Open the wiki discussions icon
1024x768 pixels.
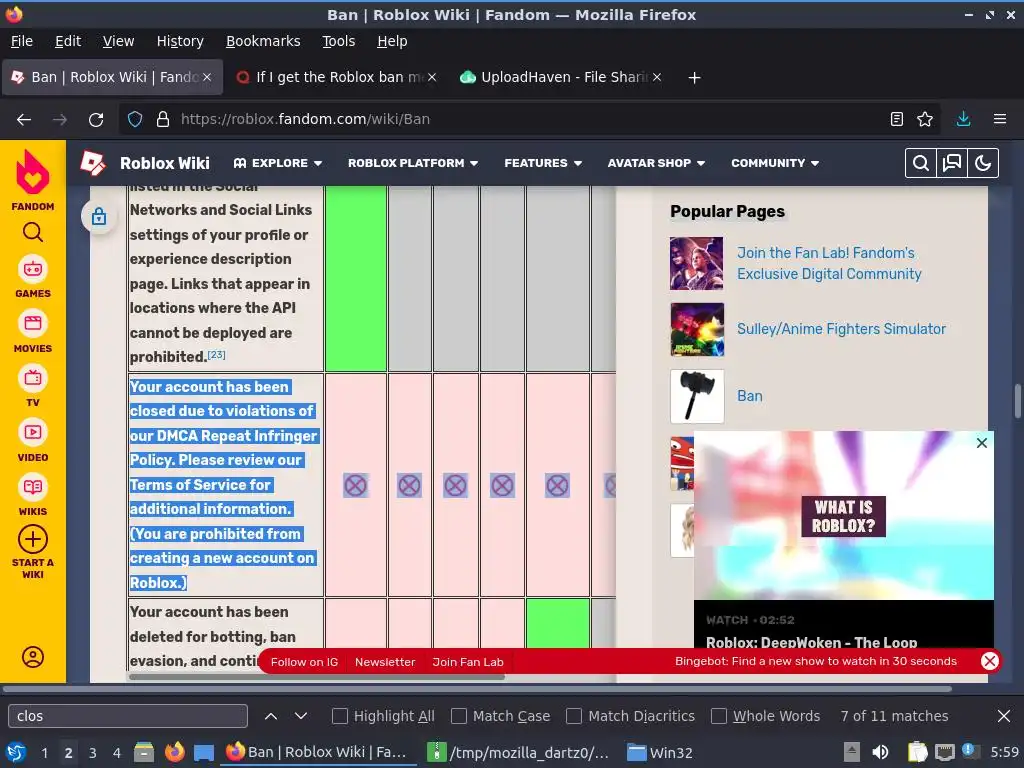tap(952, 163)
